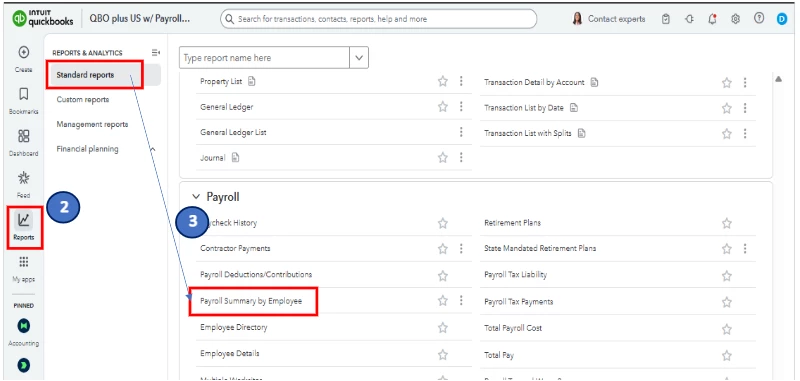Select Financial planning in side panel
Image resolution: width=800 pixels, height=381 pixels.
pyautogui.click(x=87, y=149)
